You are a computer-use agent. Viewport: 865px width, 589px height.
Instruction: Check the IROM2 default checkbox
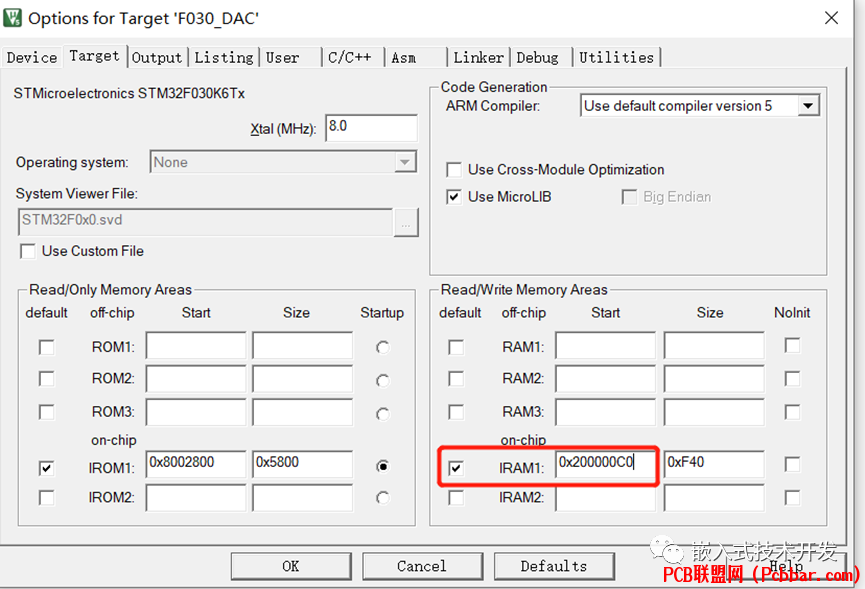tap(46, 498)
